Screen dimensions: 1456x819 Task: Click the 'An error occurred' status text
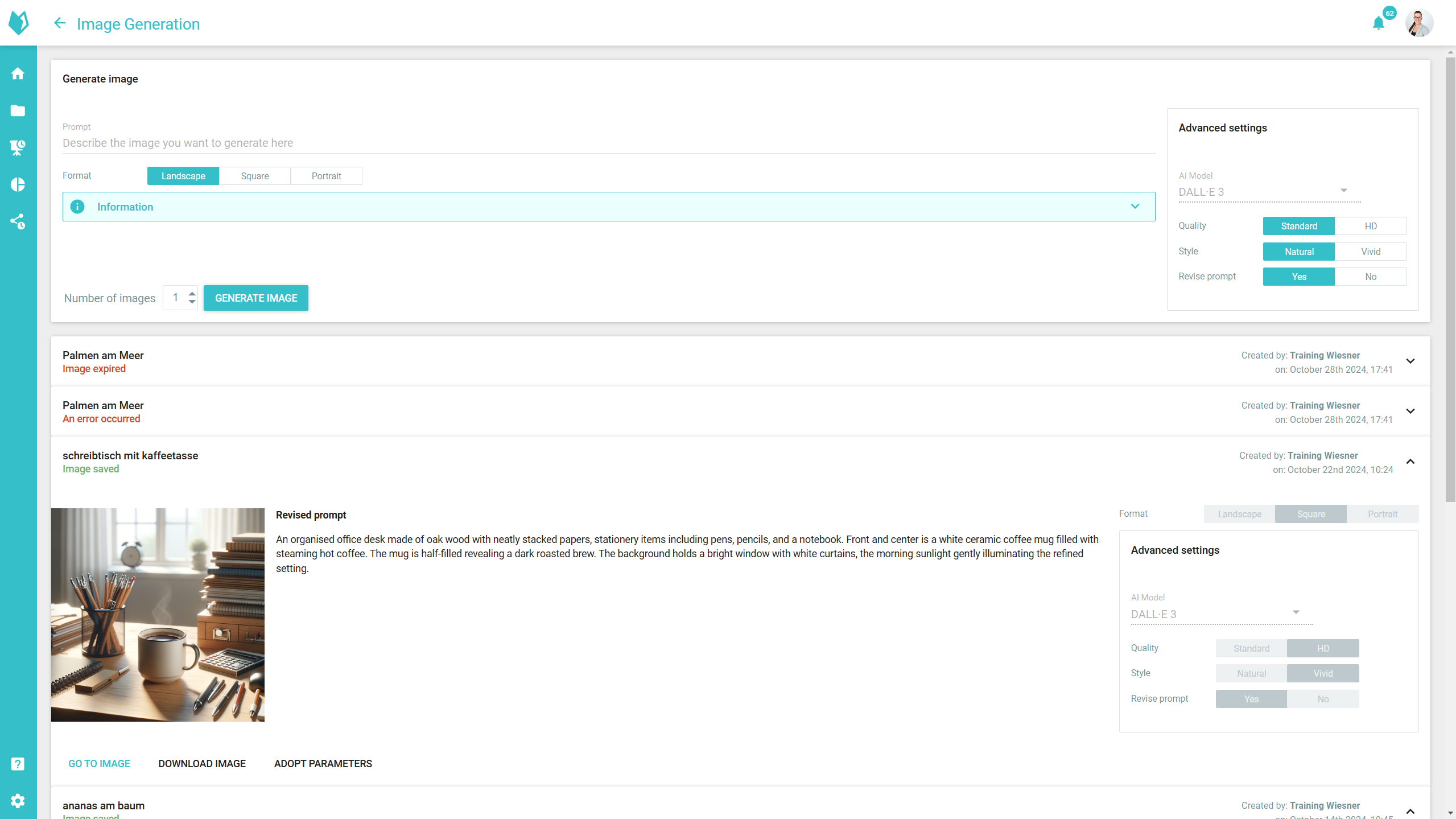(101, 419)
